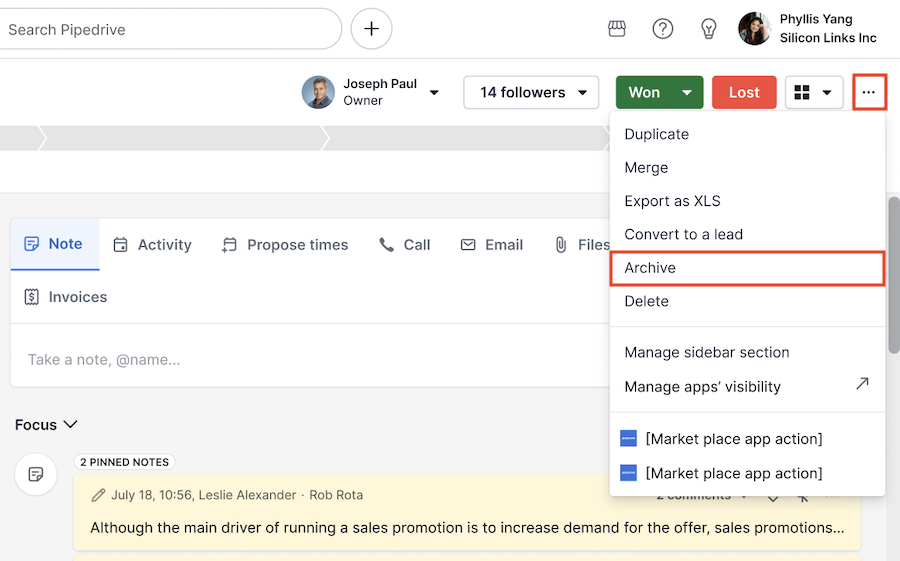Click the note text about sales promotion

coord(467,528)
